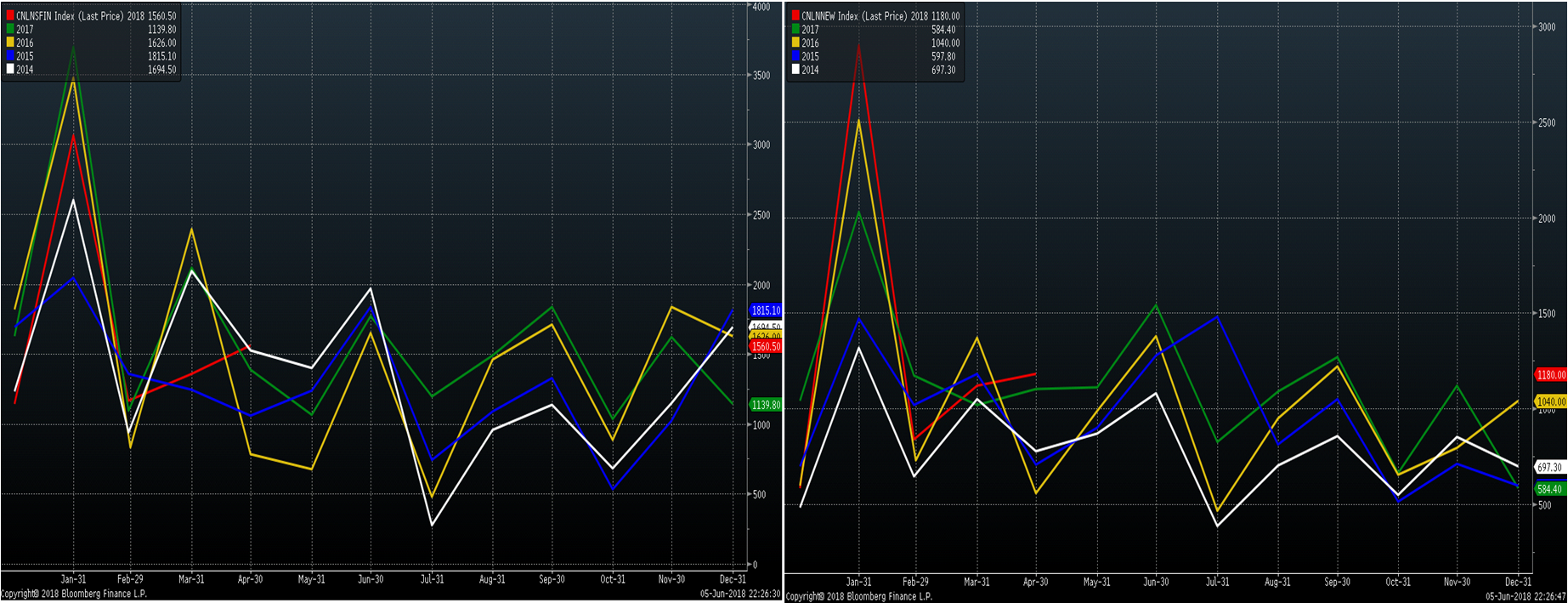
Task: Click the red 2018 swatch in CNLNSFIN legend
Action: [10, 16]
